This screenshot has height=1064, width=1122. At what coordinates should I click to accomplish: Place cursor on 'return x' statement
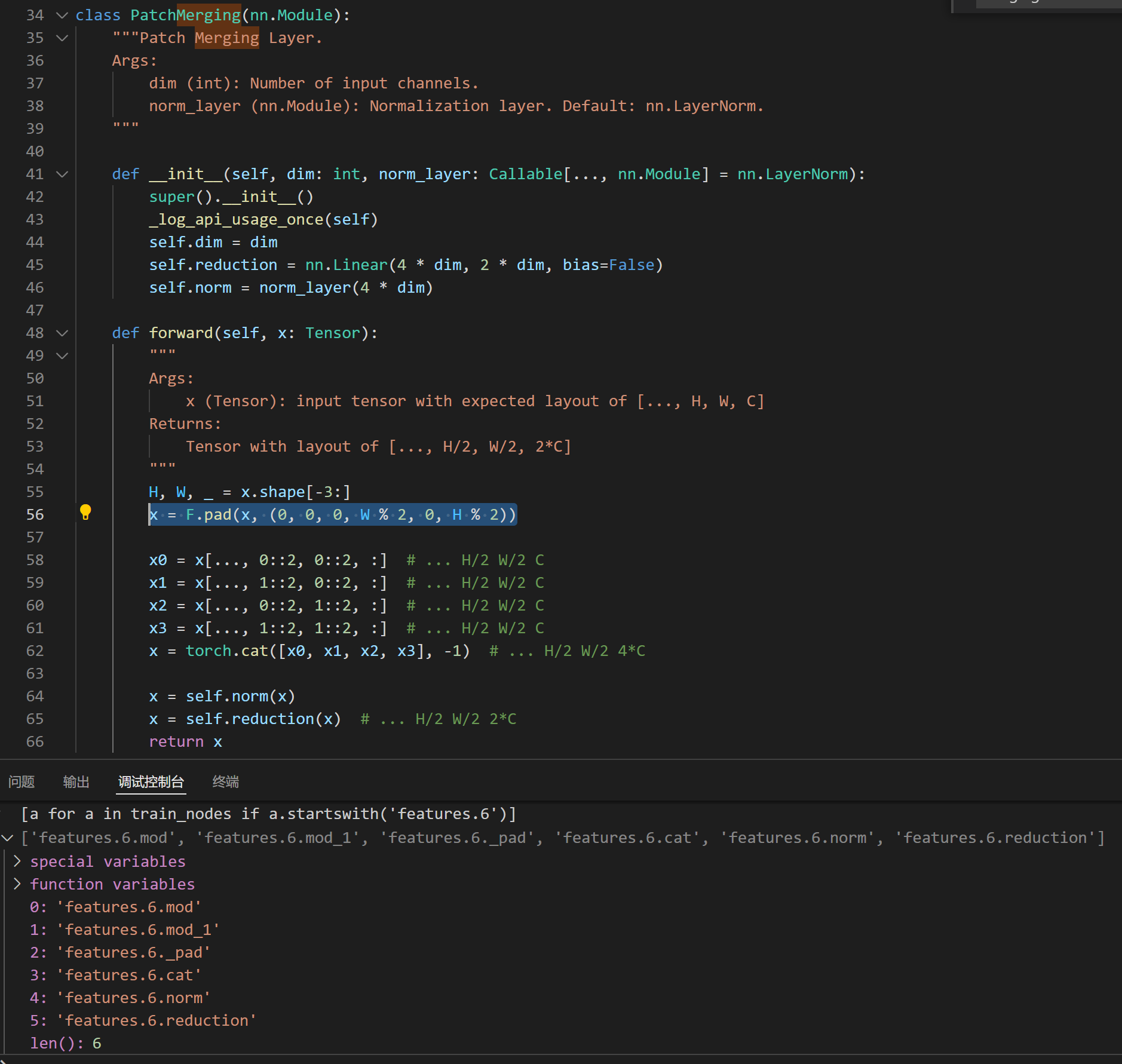click(185, 741)
